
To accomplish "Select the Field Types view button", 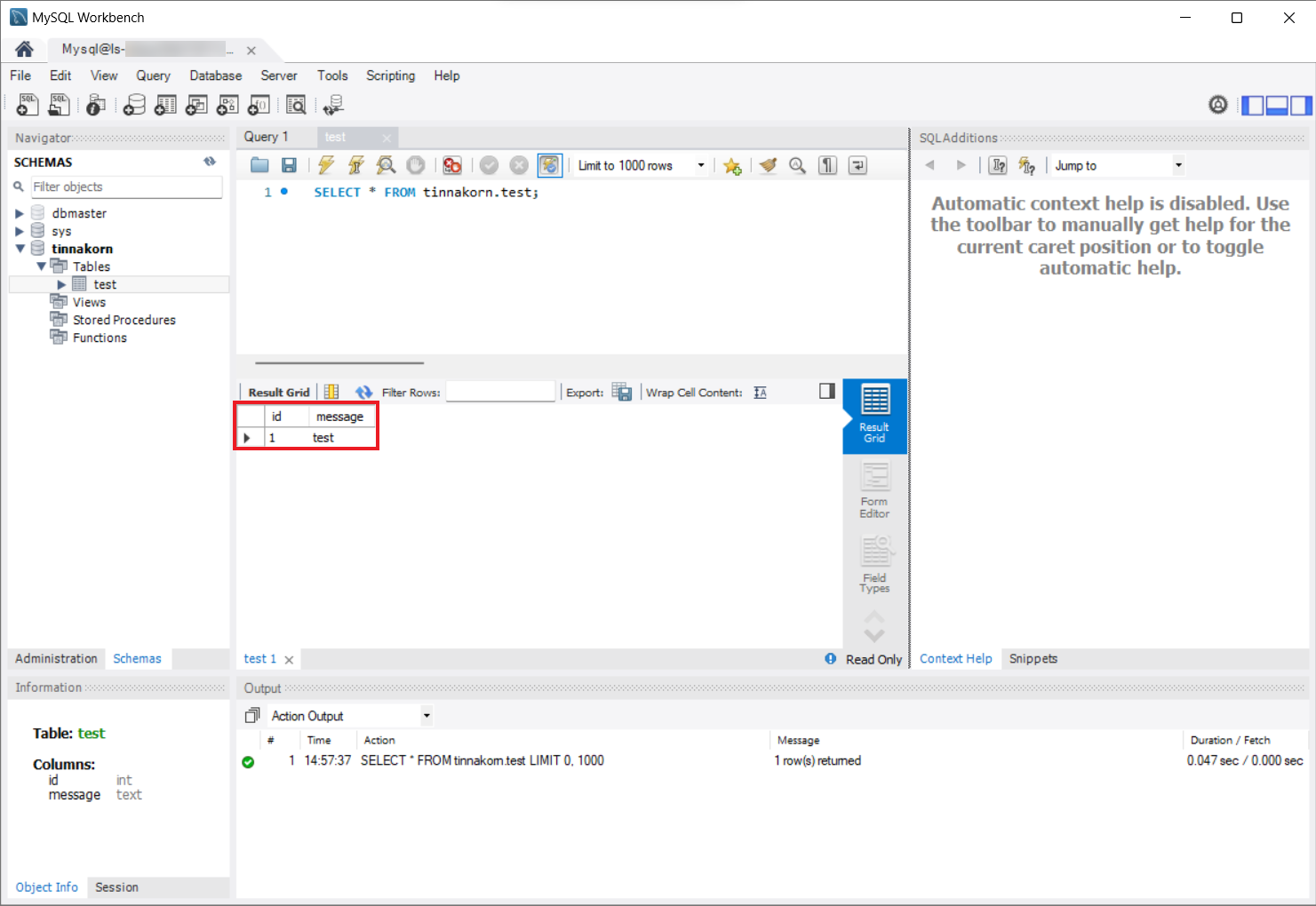I will [874, 565].
